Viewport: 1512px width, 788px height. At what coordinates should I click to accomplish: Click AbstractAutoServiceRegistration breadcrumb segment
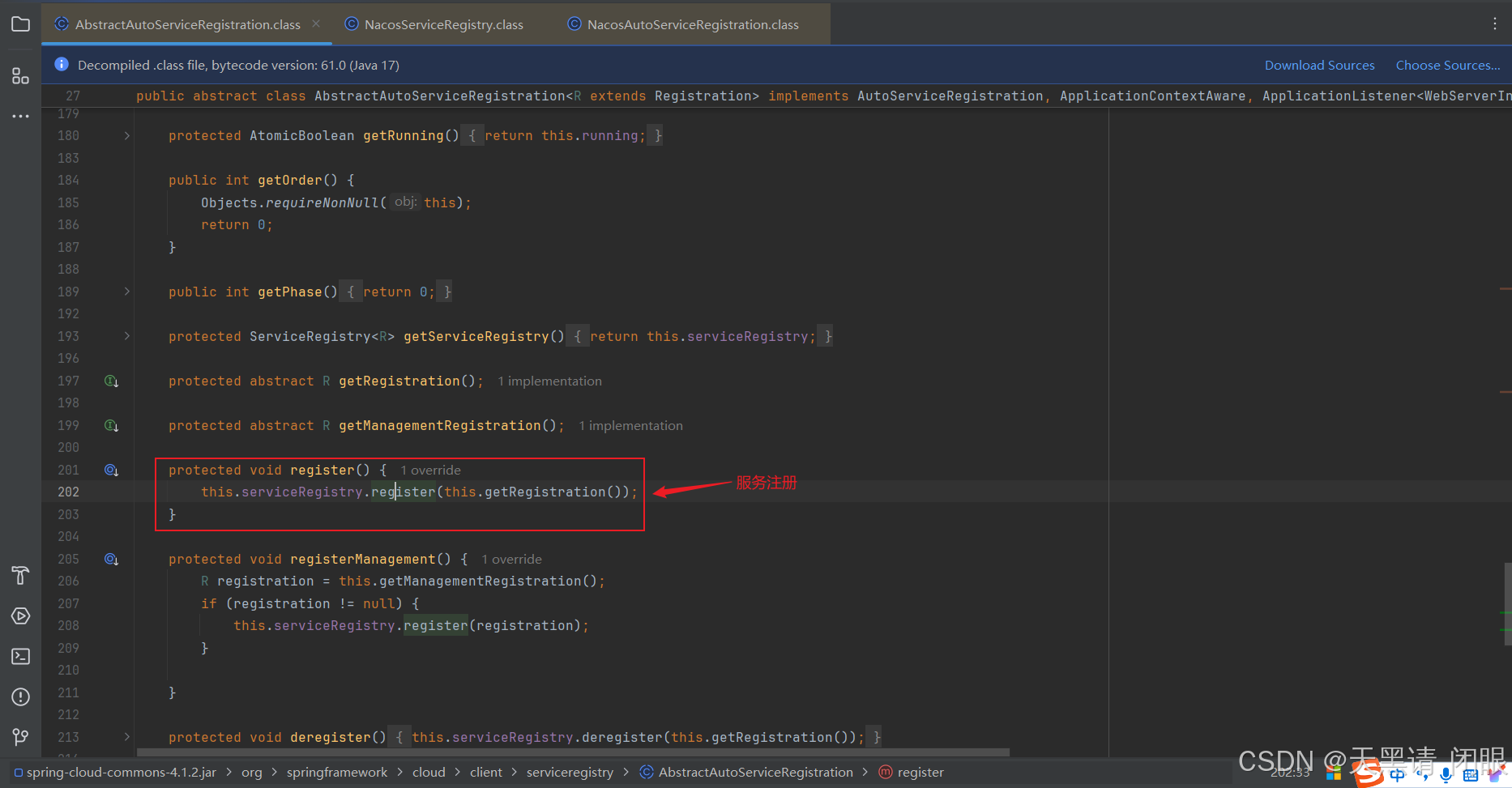tap(746, 773)
